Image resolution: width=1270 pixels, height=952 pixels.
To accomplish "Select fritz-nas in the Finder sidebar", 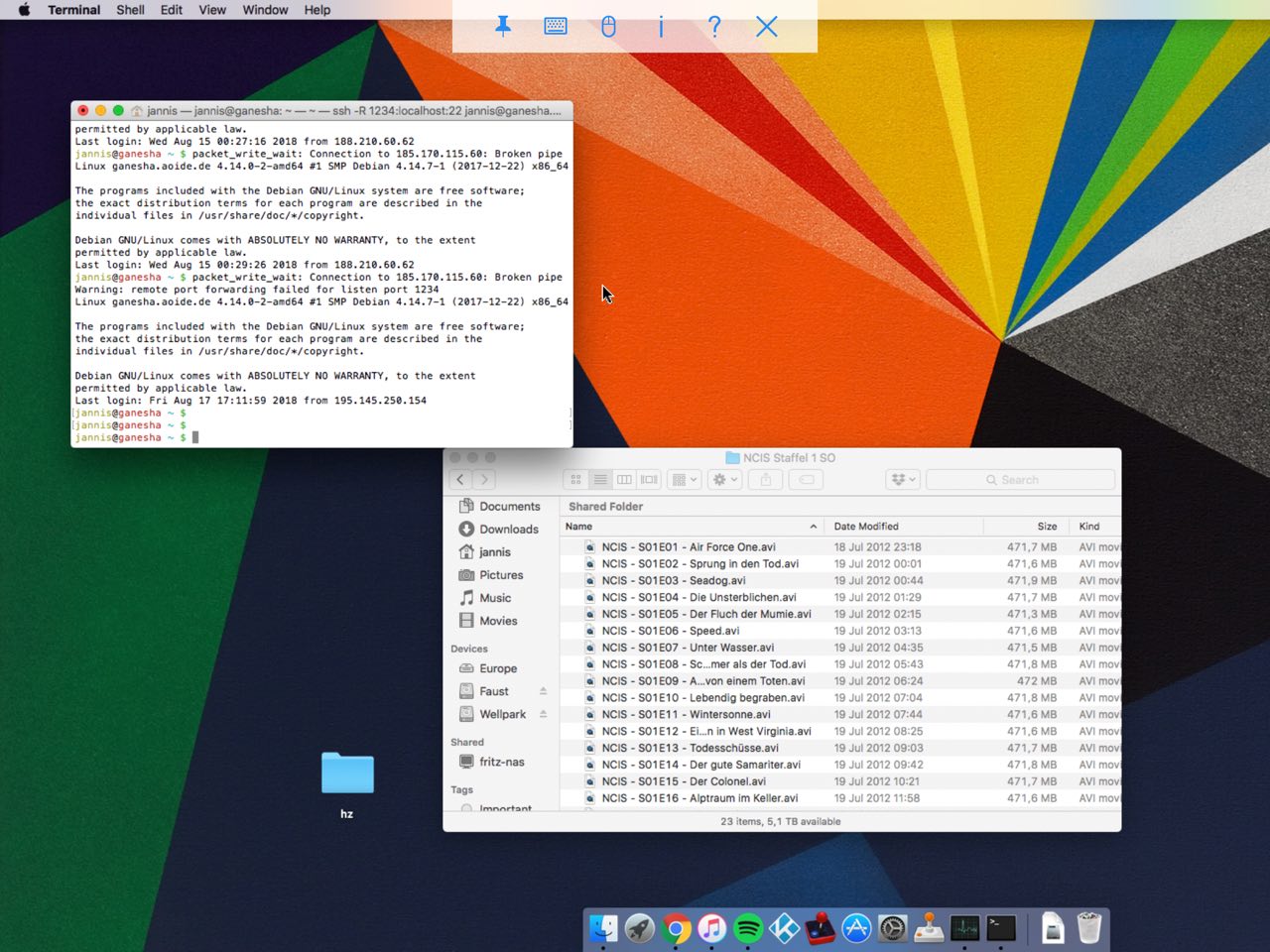I will [x=501, y=762].
